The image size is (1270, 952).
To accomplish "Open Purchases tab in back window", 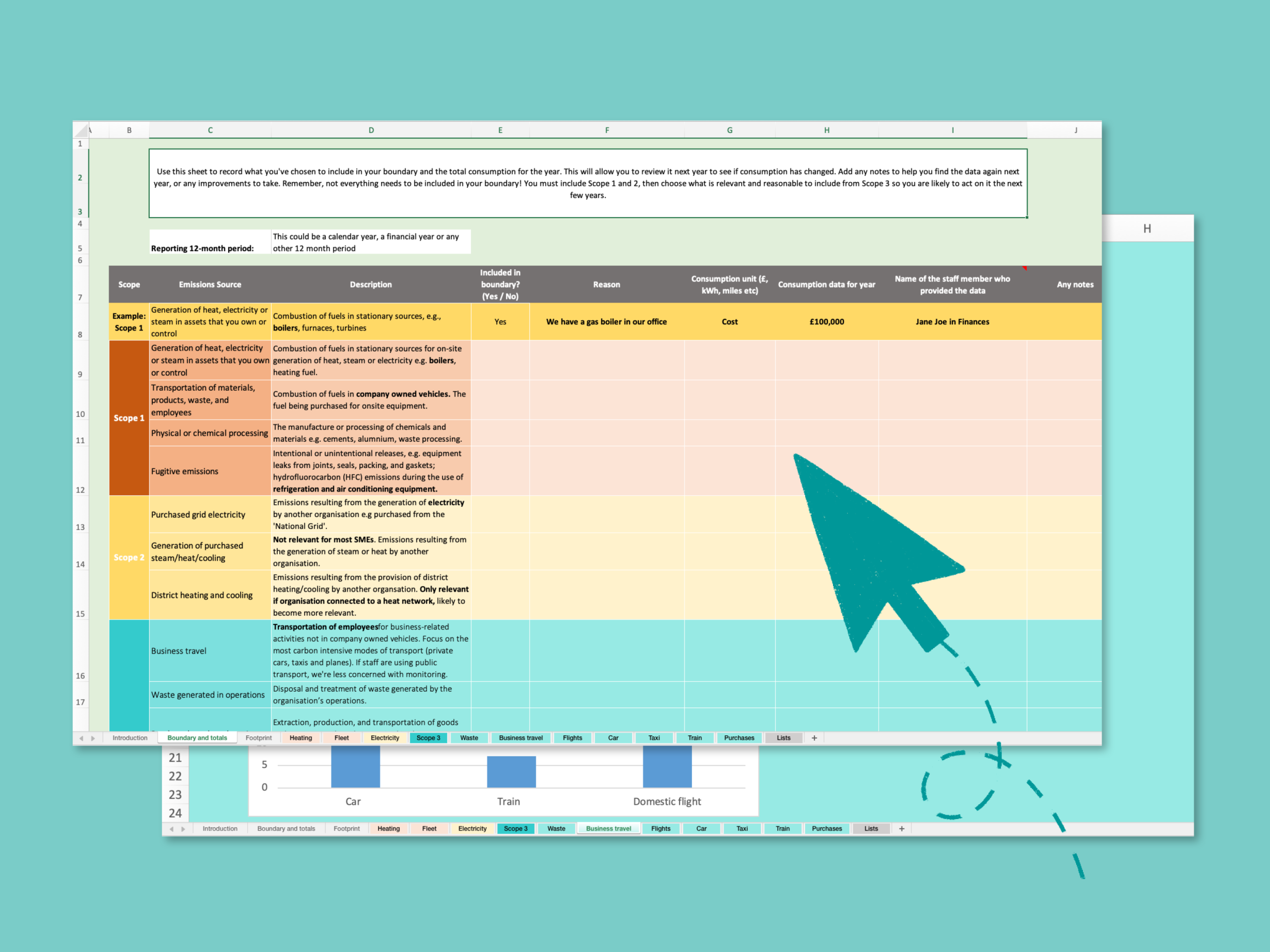I will [827, 829].
